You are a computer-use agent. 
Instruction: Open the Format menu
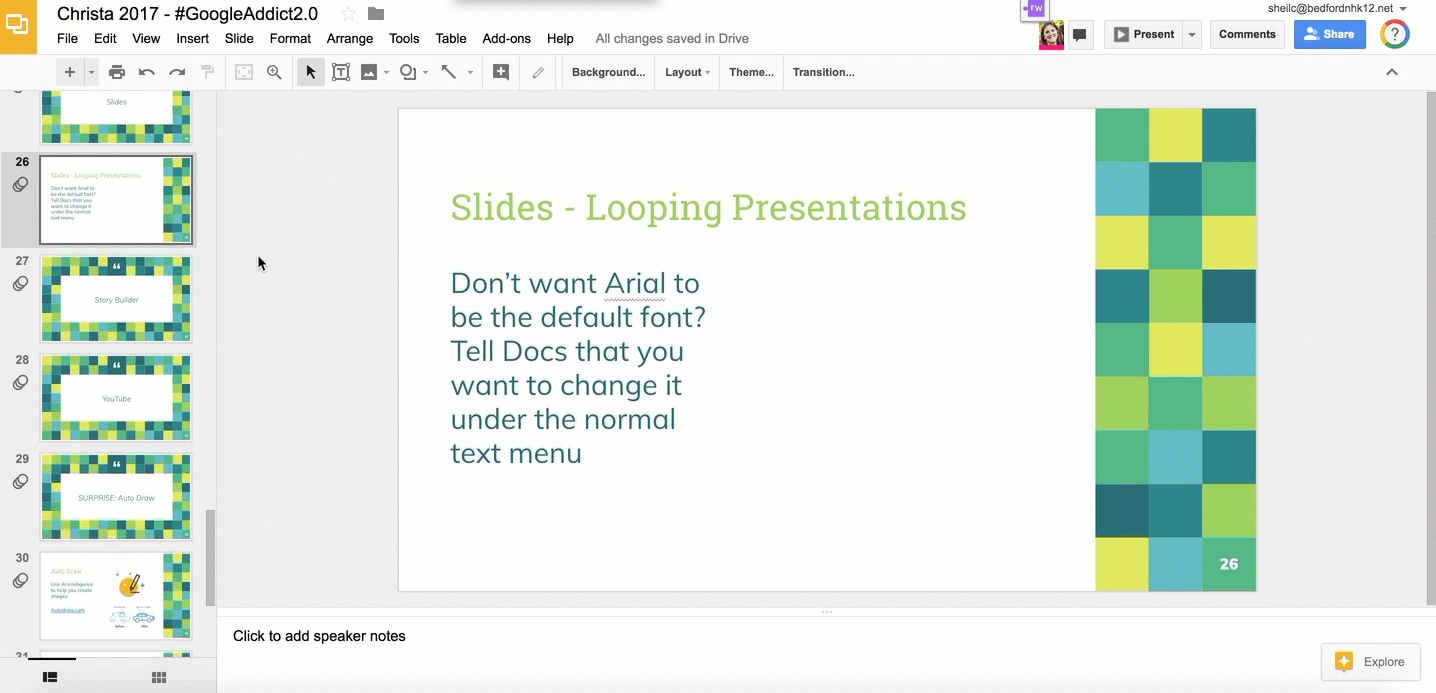290,39
